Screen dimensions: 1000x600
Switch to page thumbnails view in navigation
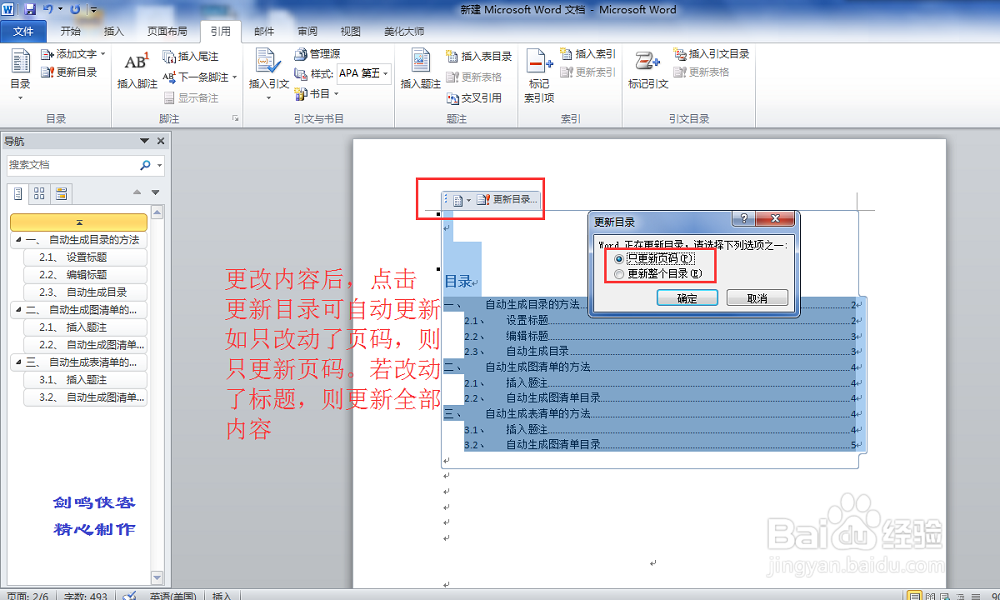40,193
